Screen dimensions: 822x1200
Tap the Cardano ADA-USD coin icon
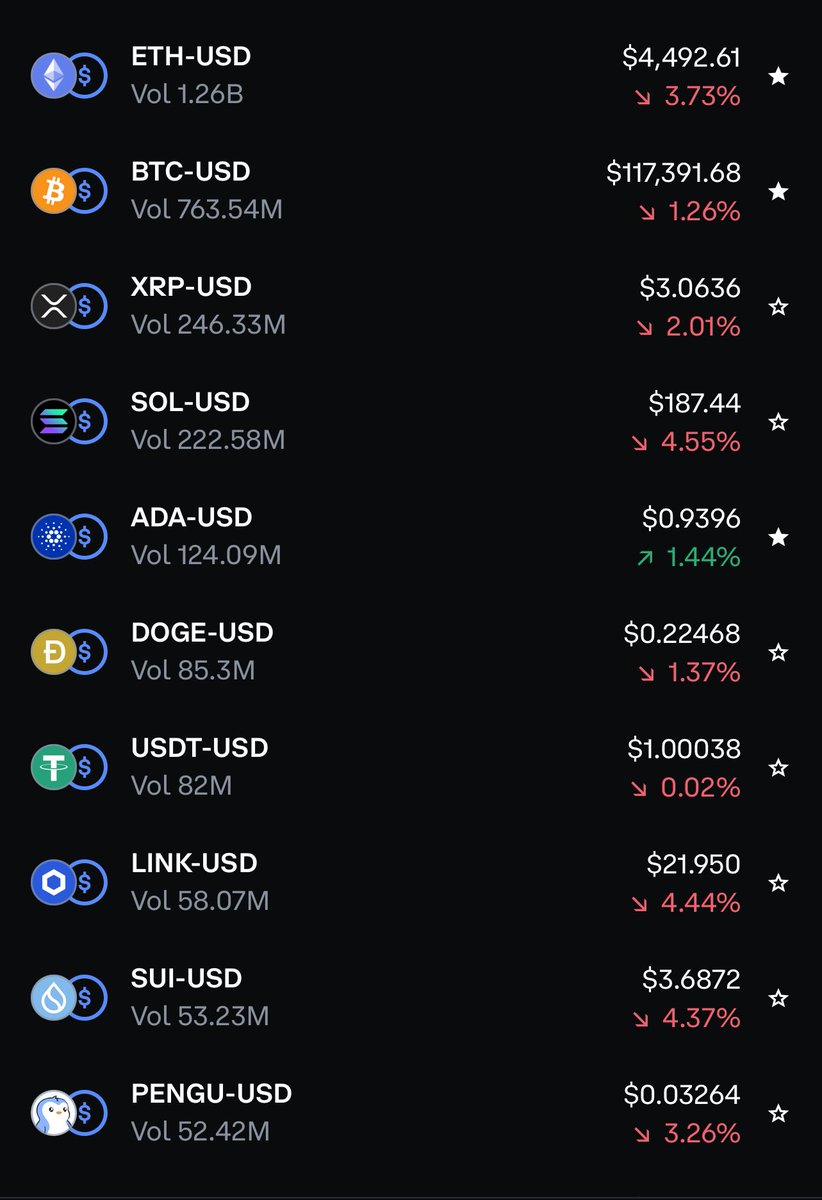click(x=55, y=536)
